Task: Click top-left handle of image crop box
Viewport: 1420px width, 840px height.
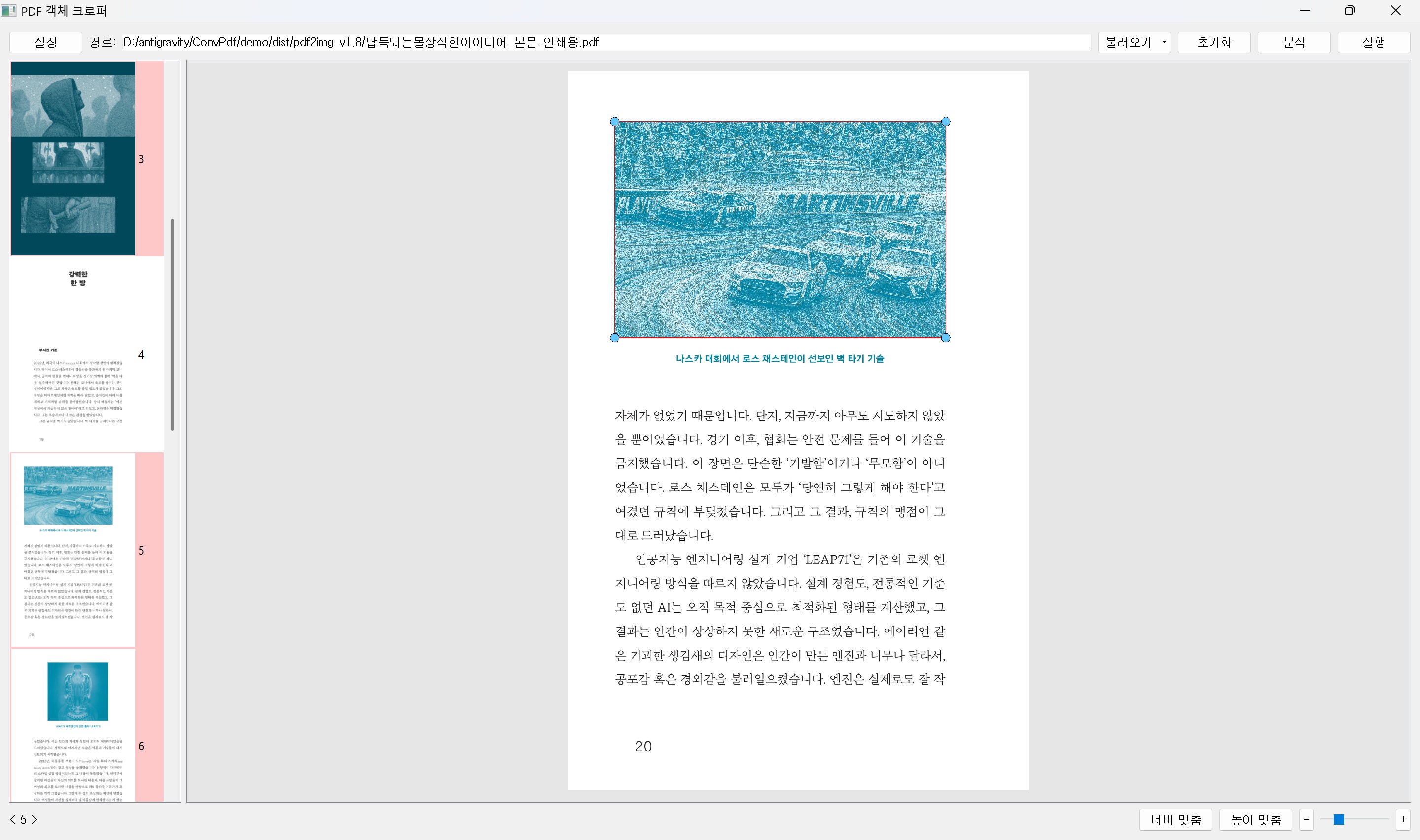Action: click(x=615, y=122)
